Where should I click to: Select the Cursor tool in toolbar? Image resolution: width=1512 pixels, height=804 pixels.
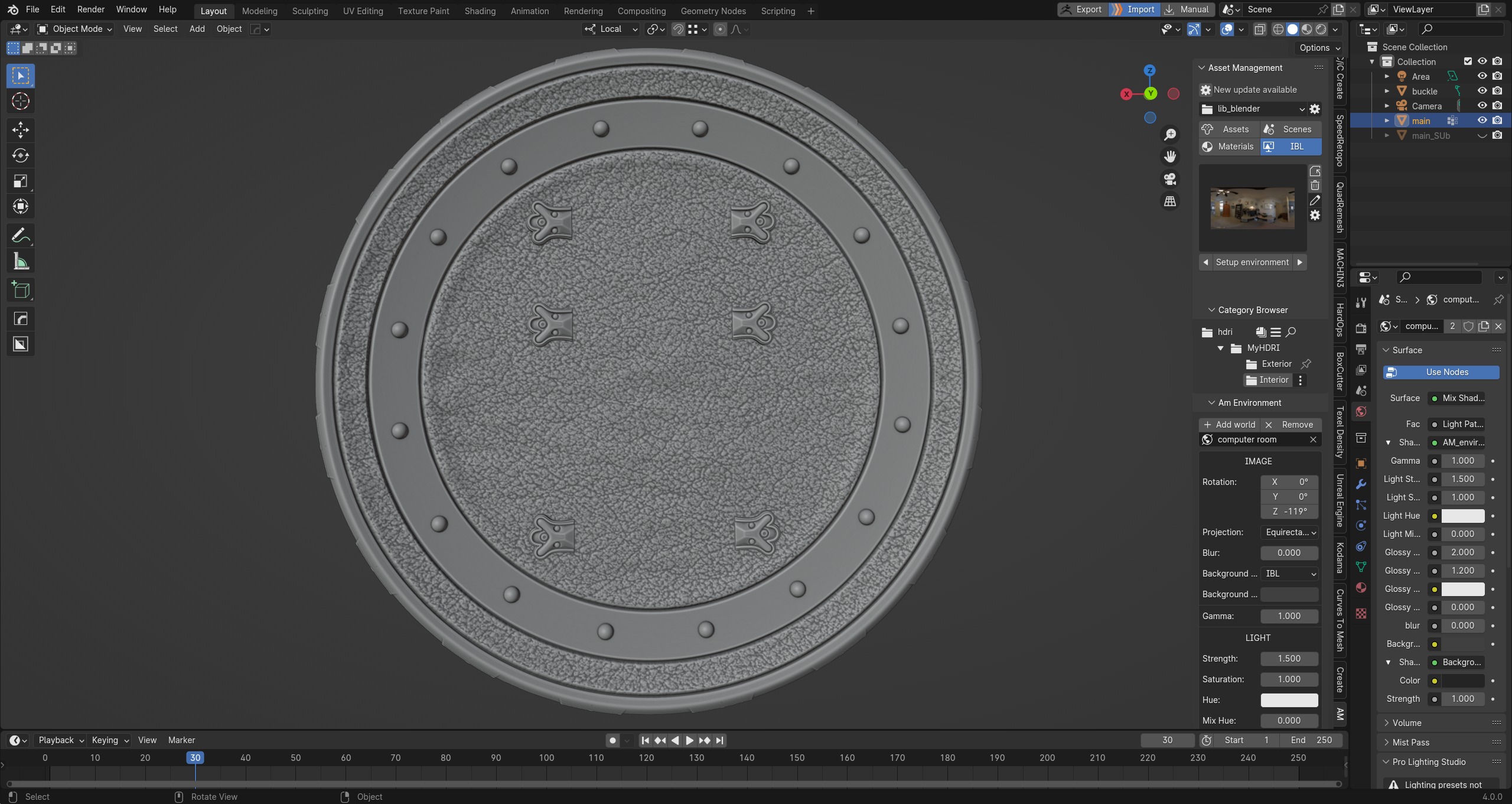coord(21,102)
